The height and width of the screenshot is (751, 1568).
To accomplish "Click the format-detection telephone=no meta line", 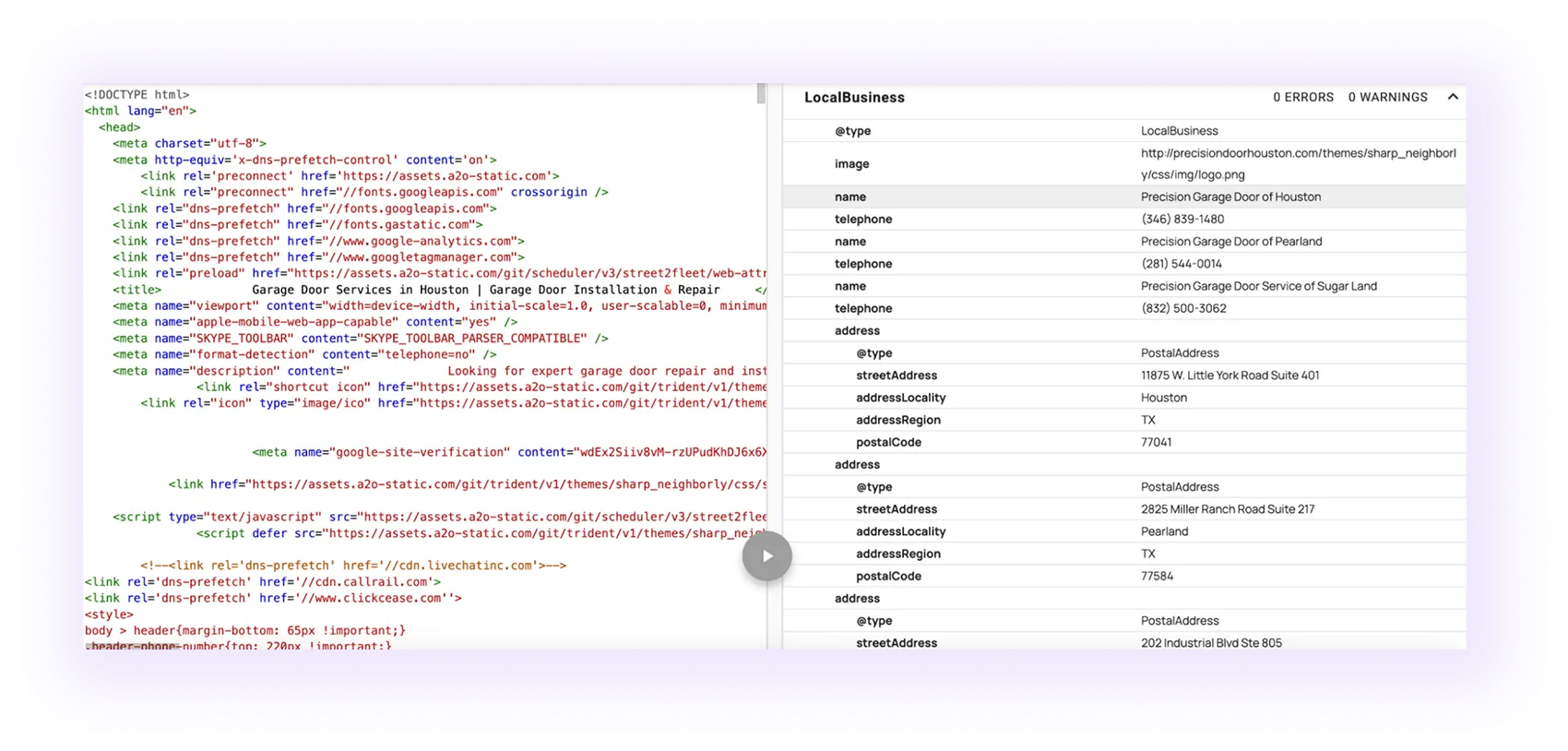I will pos(304,354).
